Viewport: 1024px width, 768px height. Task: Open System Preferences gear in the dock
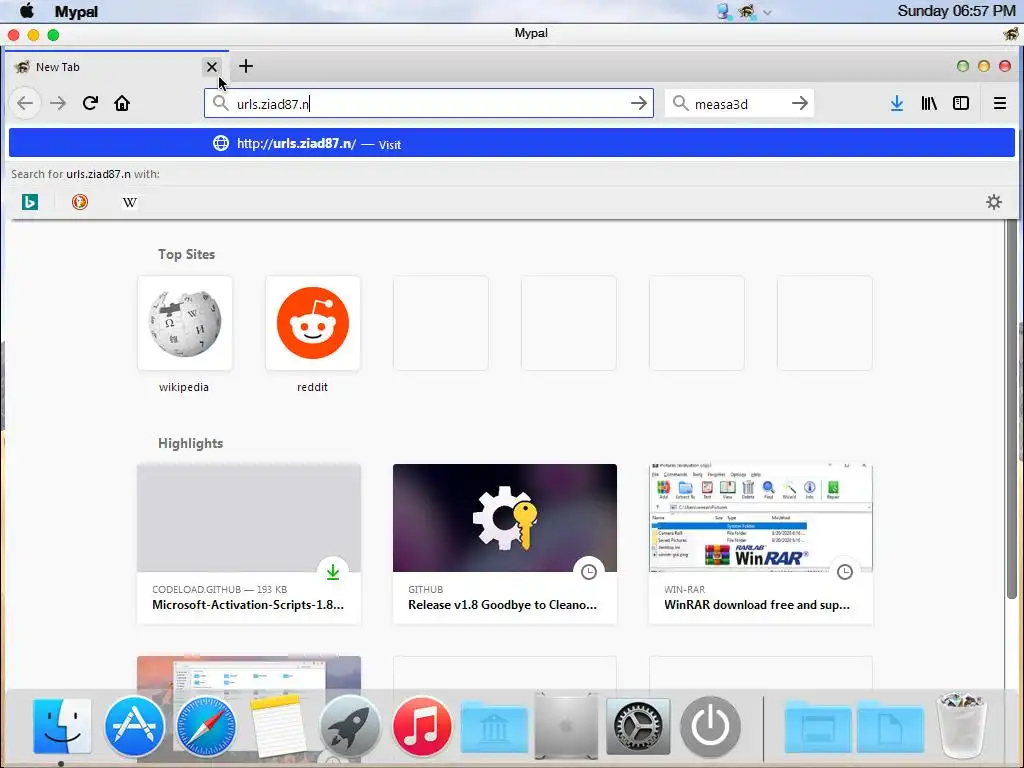pyautogui.click(x=638, y=726)
